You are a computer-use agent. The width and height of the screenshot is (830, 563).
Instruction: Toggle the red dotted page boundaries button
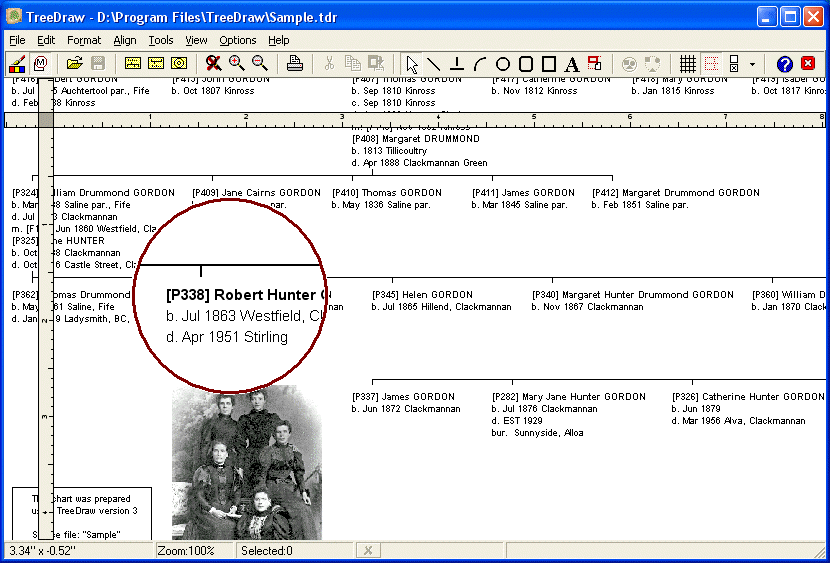(711, 64)
